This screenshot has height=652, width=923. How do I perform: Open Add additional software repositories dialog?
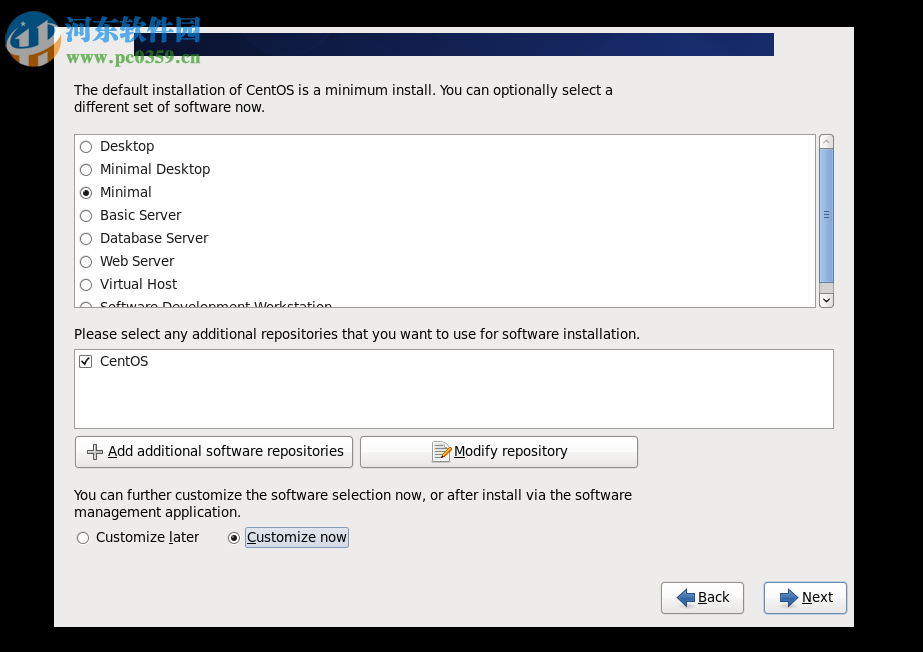(213, 451)
